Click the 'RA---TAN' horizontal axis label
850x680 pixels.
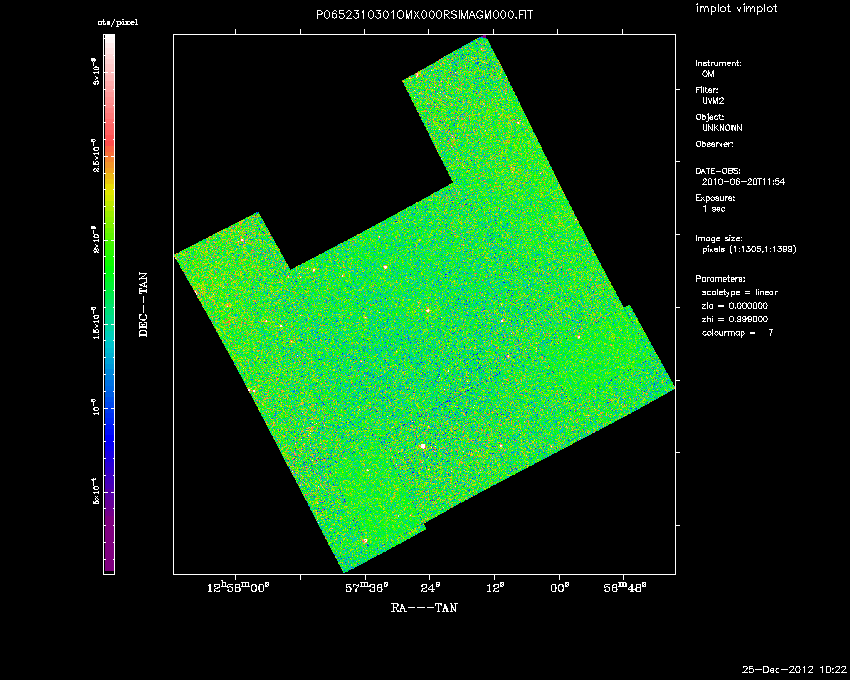(424, 607)
